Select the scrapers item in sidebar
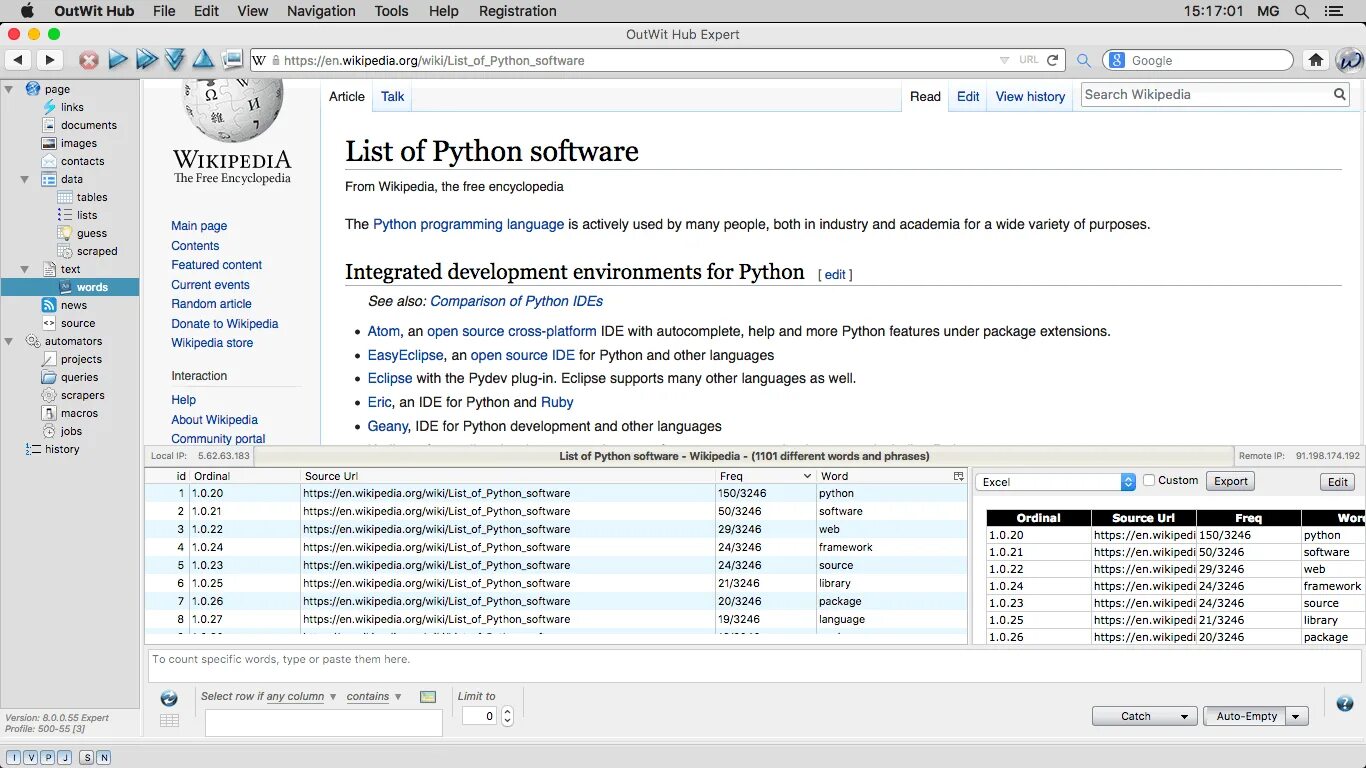This screenshot has height=768, width=1366. [x=82, y=395]
